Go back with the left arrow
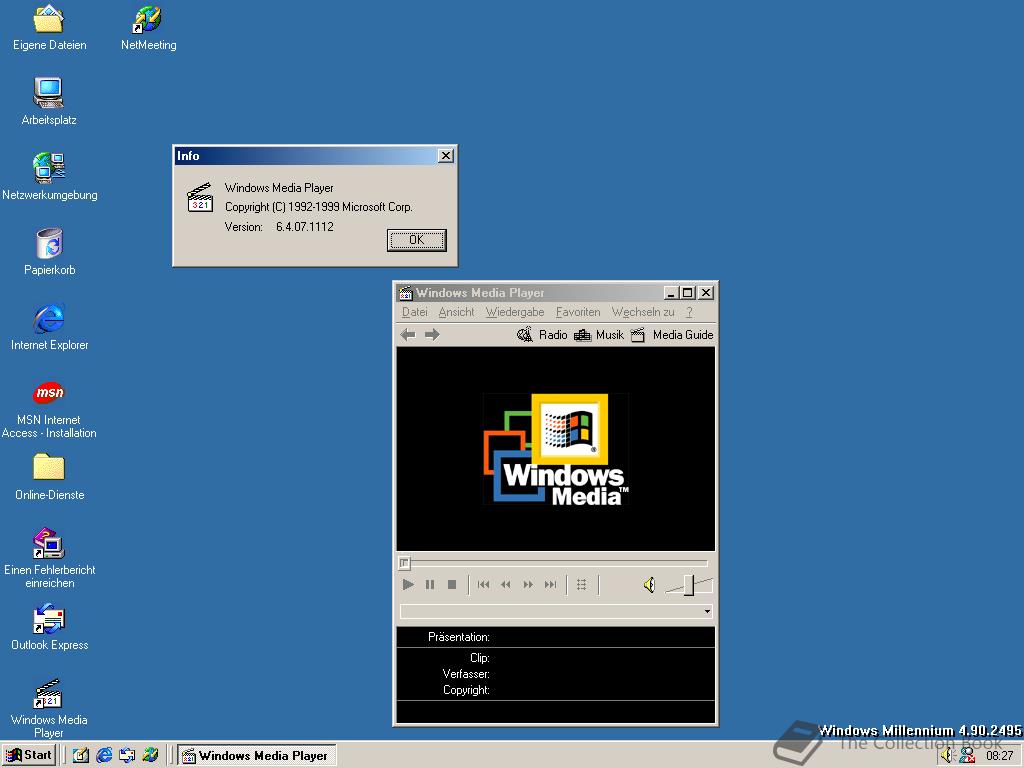Viewport: 1024px width, 768px height. [x=408, y=334]
